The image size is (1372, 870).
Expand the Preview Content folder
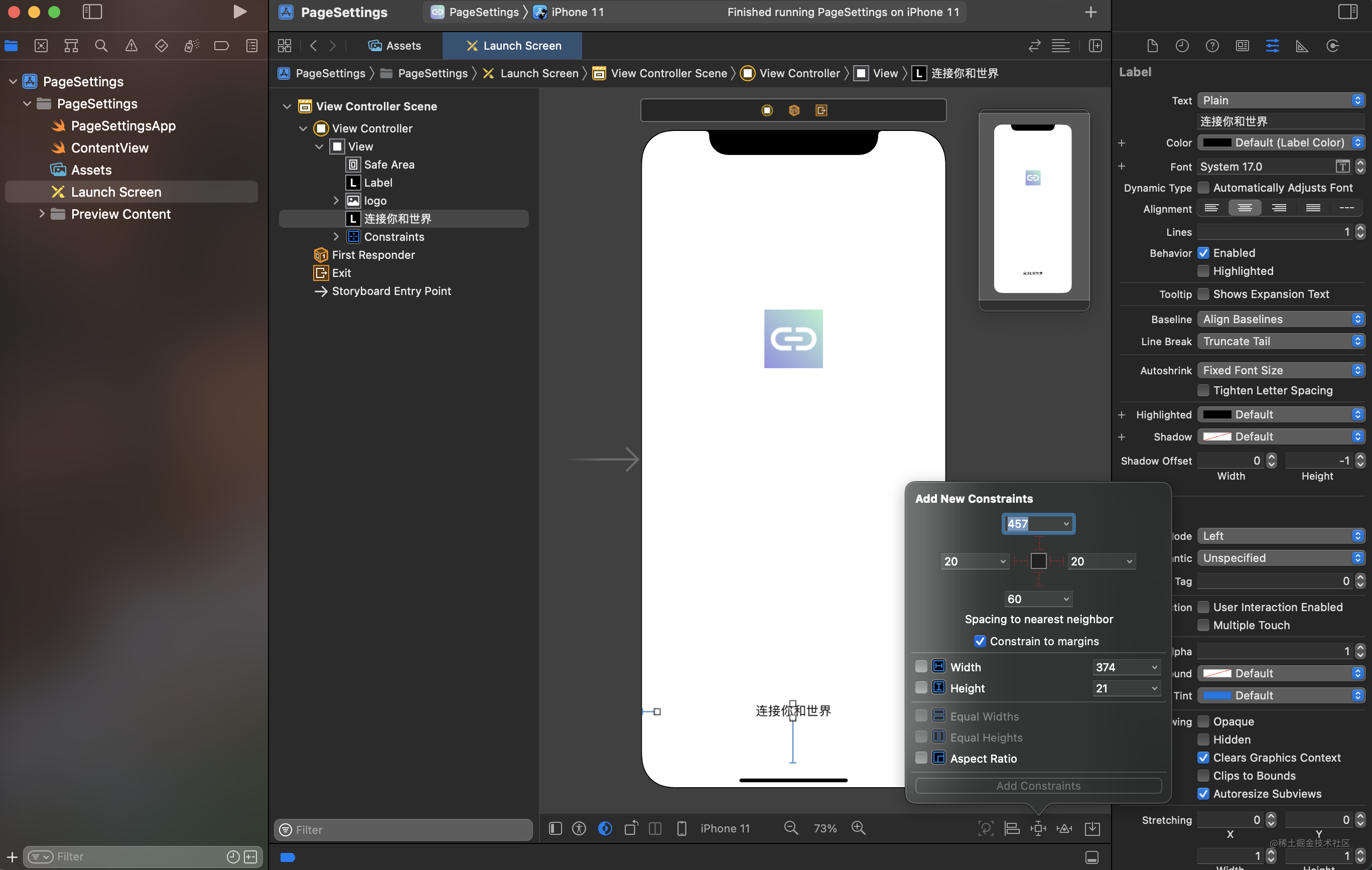(x=42, y=214)
